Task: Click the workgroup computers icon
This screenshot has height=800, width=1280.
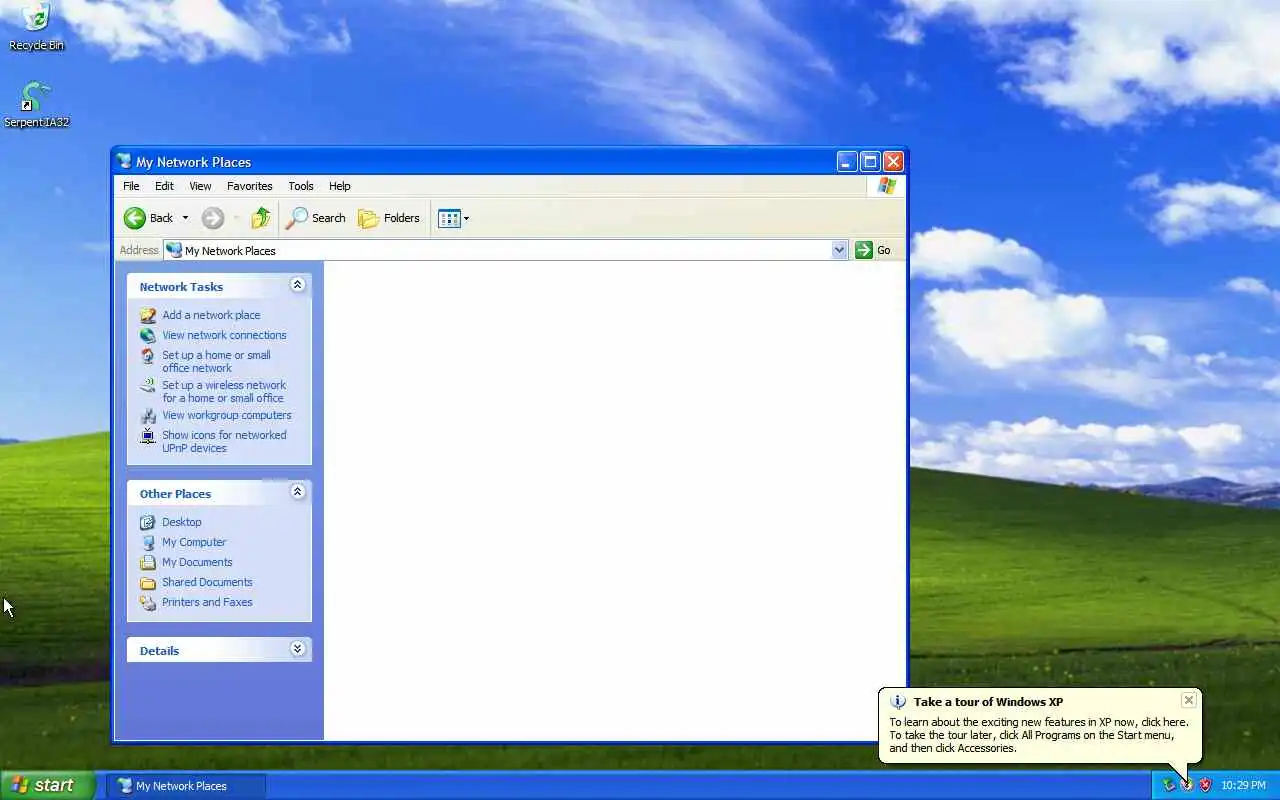Action: (148, 415)
